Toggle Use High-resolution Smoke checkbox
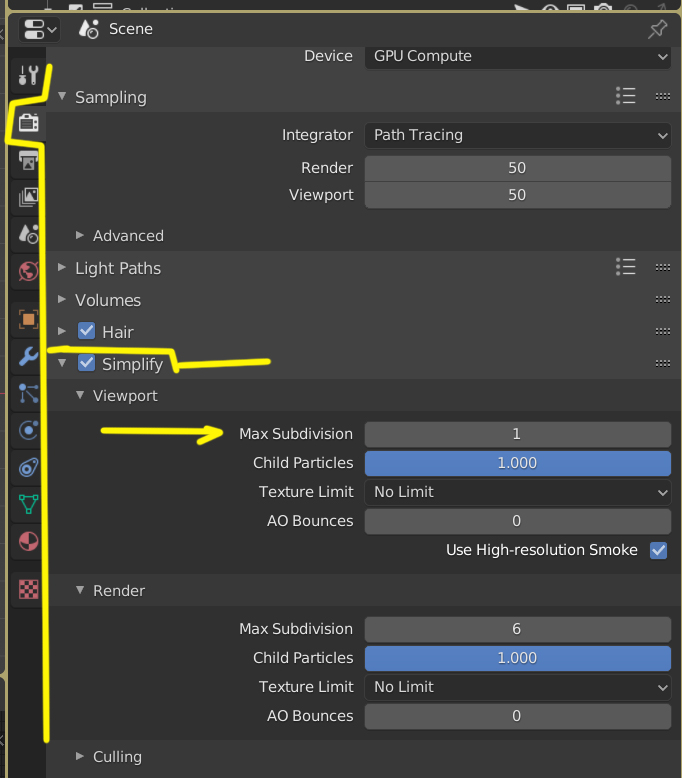 [x=658, y=550]
